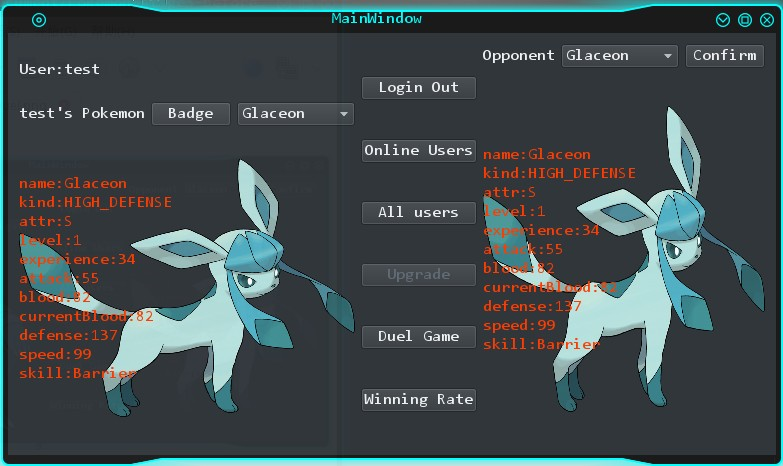Click the User:test label
This screenshot has height=466, width=783.
59,69
